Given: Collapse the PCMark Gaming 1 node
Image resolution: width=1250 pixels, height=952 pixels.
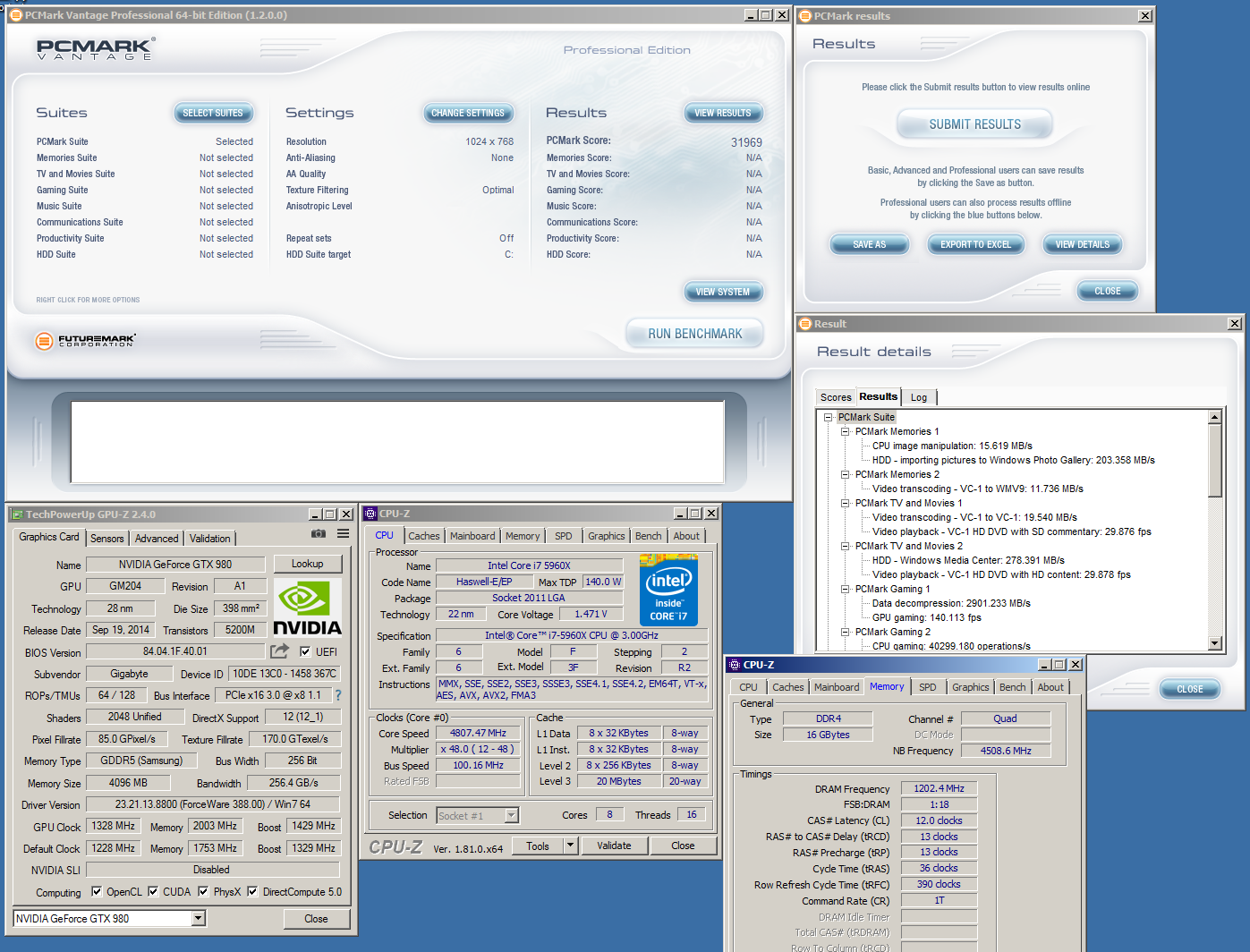Looking at the screenshot, I should 845,590.
